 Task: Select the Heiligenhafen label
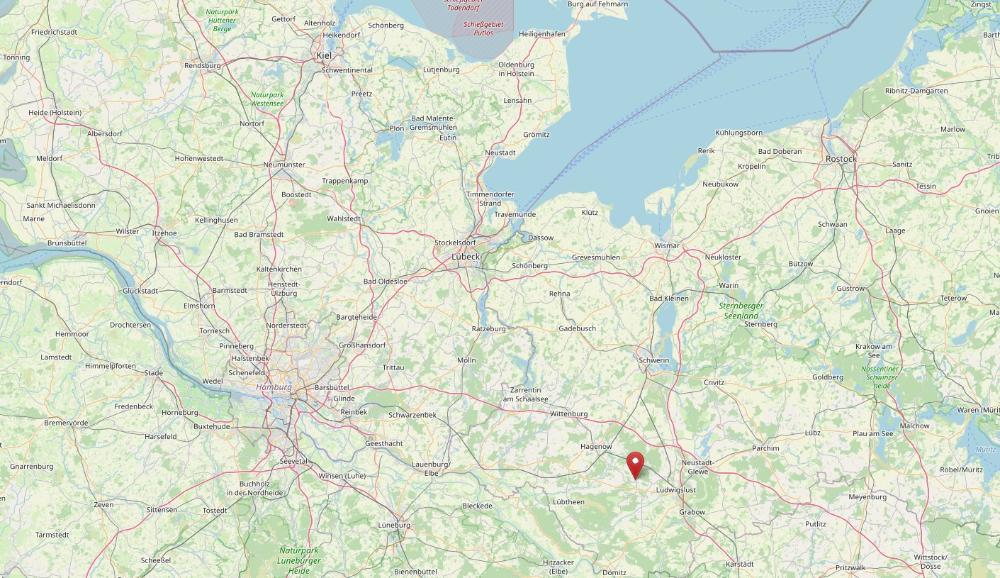tap(543, 34)
